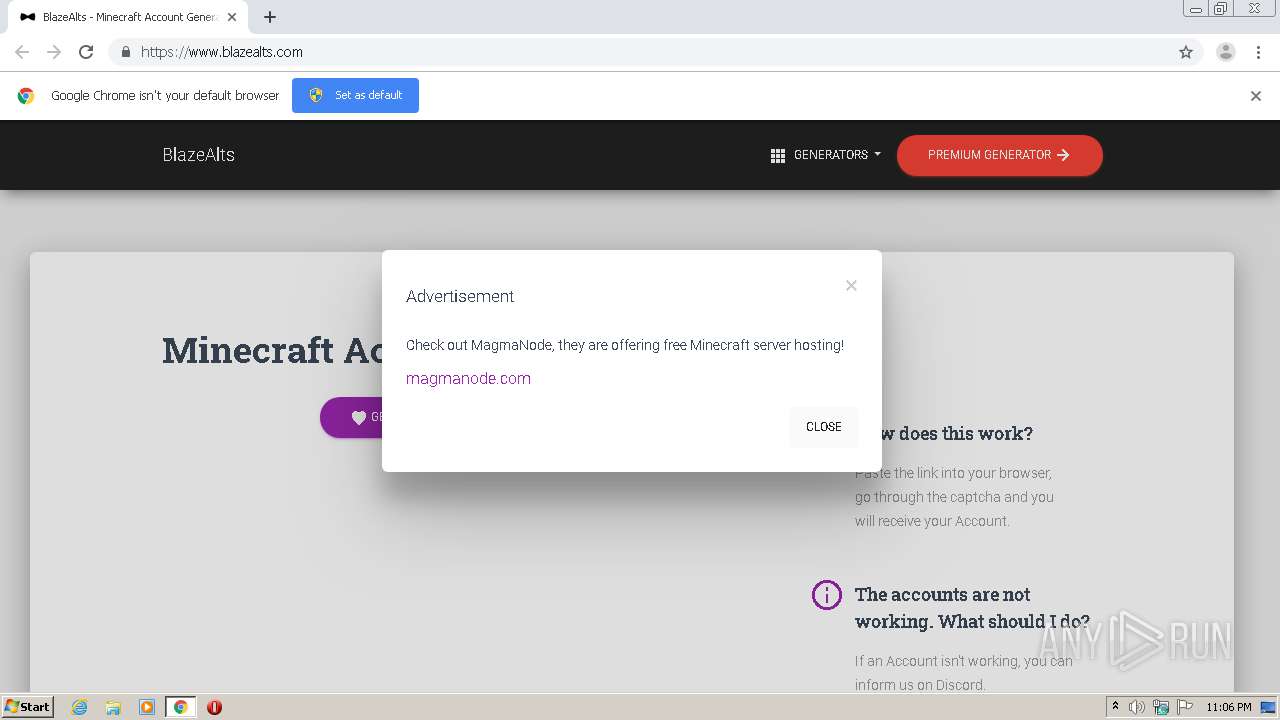Open the volume speaker tray icon
Image resolution: width=1280 pixels, height=720 pixels.
[1137, 707]
